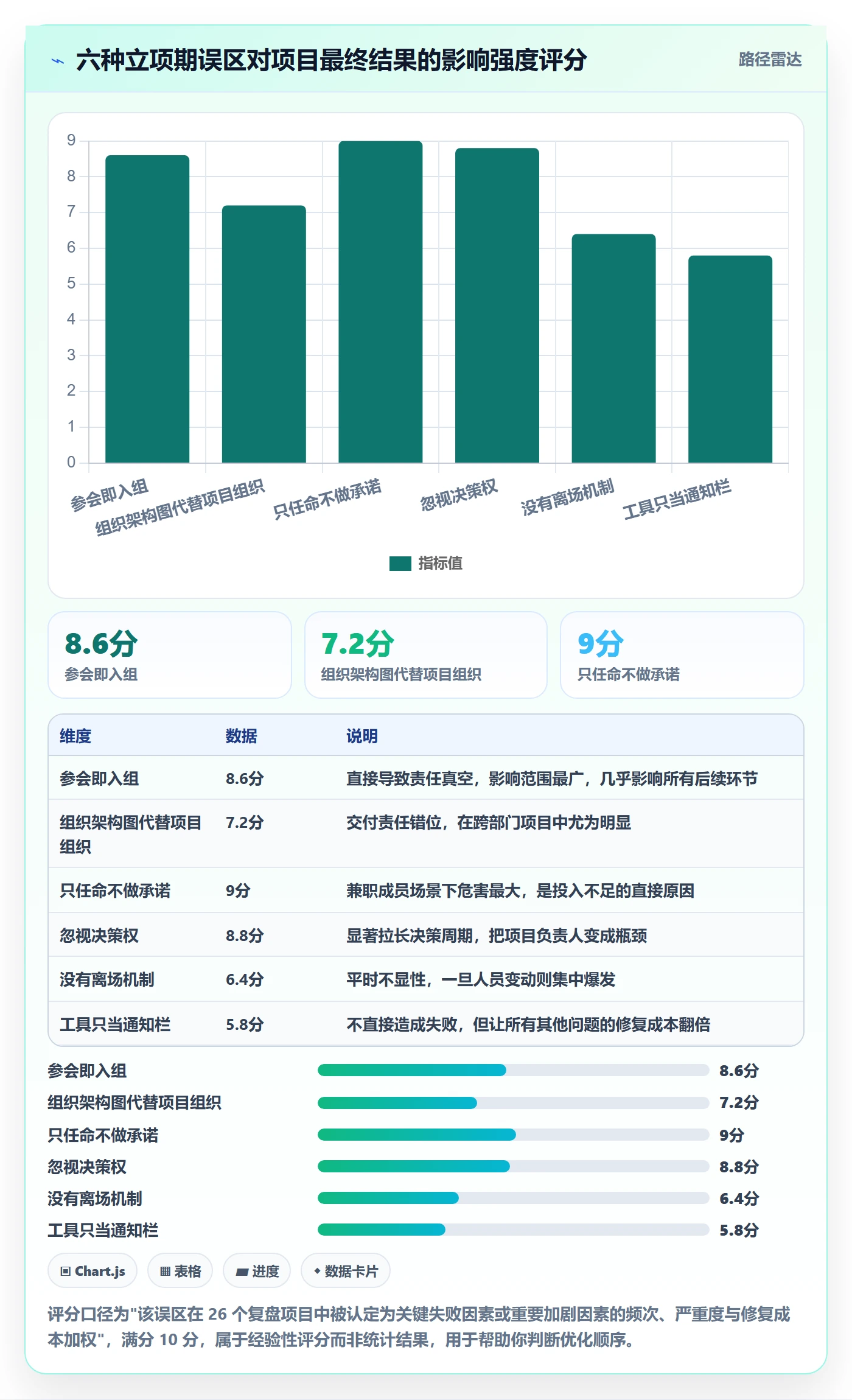Viewport: 852px width, 1400px height.
Task: Click the Chart.js tag chip
Action: tap(93, 1271)
